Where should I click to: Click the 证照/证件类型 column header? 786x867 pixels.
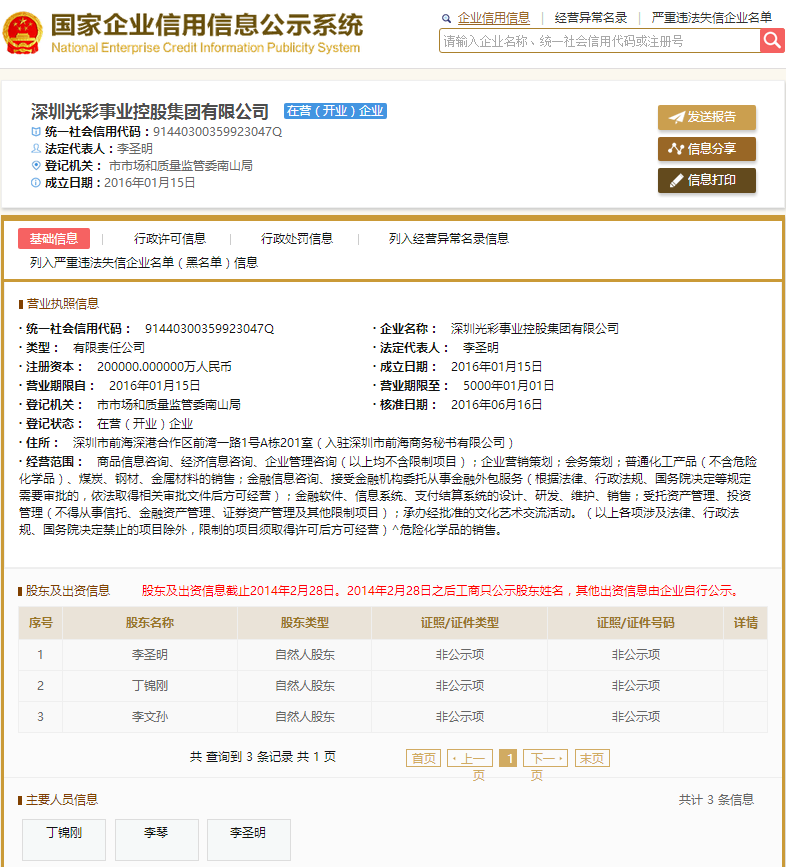(459, 623)
